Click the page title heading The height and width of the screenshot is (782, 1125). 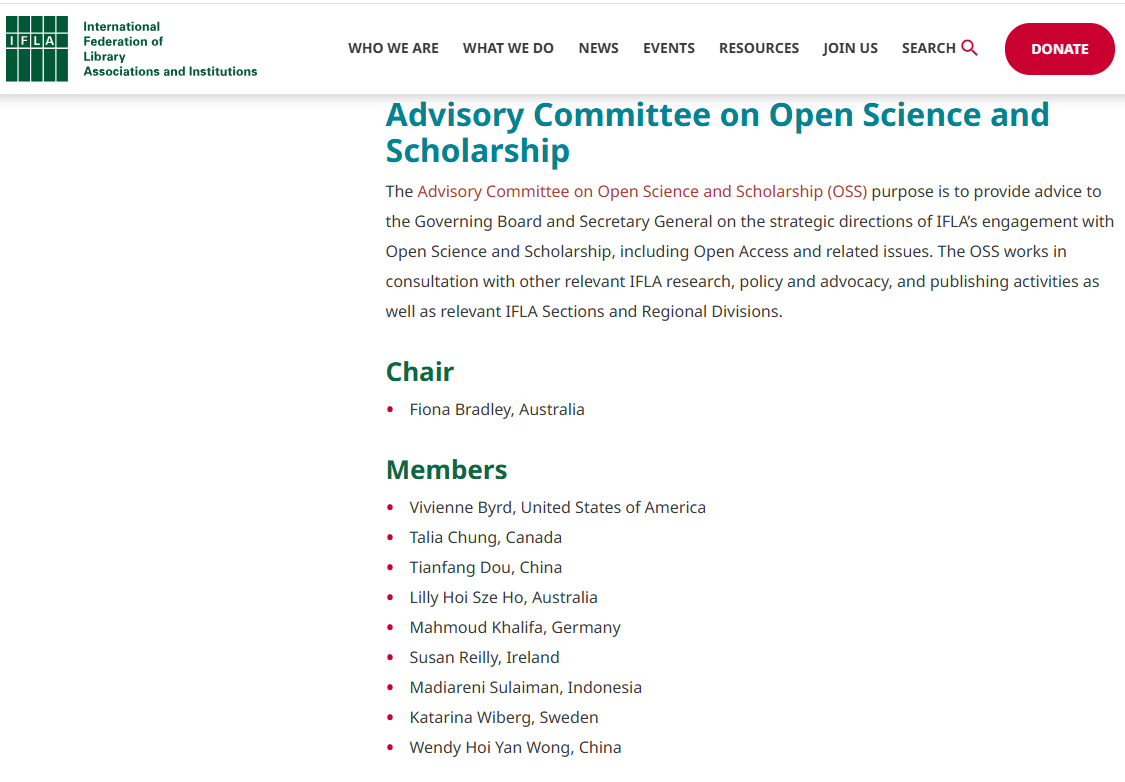pos(717,133)
